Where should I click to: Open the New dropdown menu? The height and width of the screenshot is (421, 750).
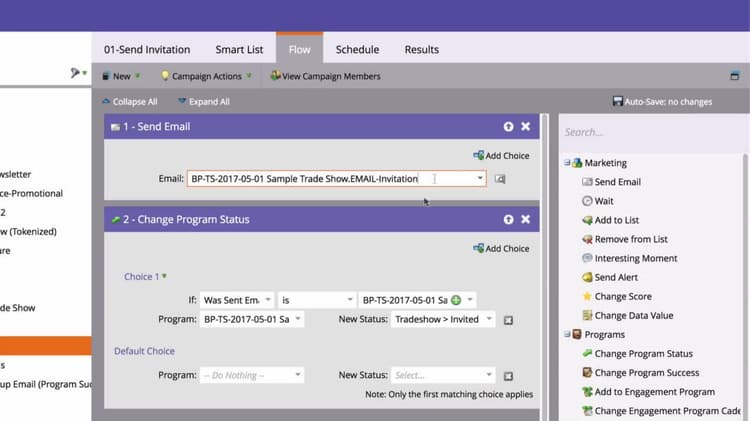[x=121, y=76]
